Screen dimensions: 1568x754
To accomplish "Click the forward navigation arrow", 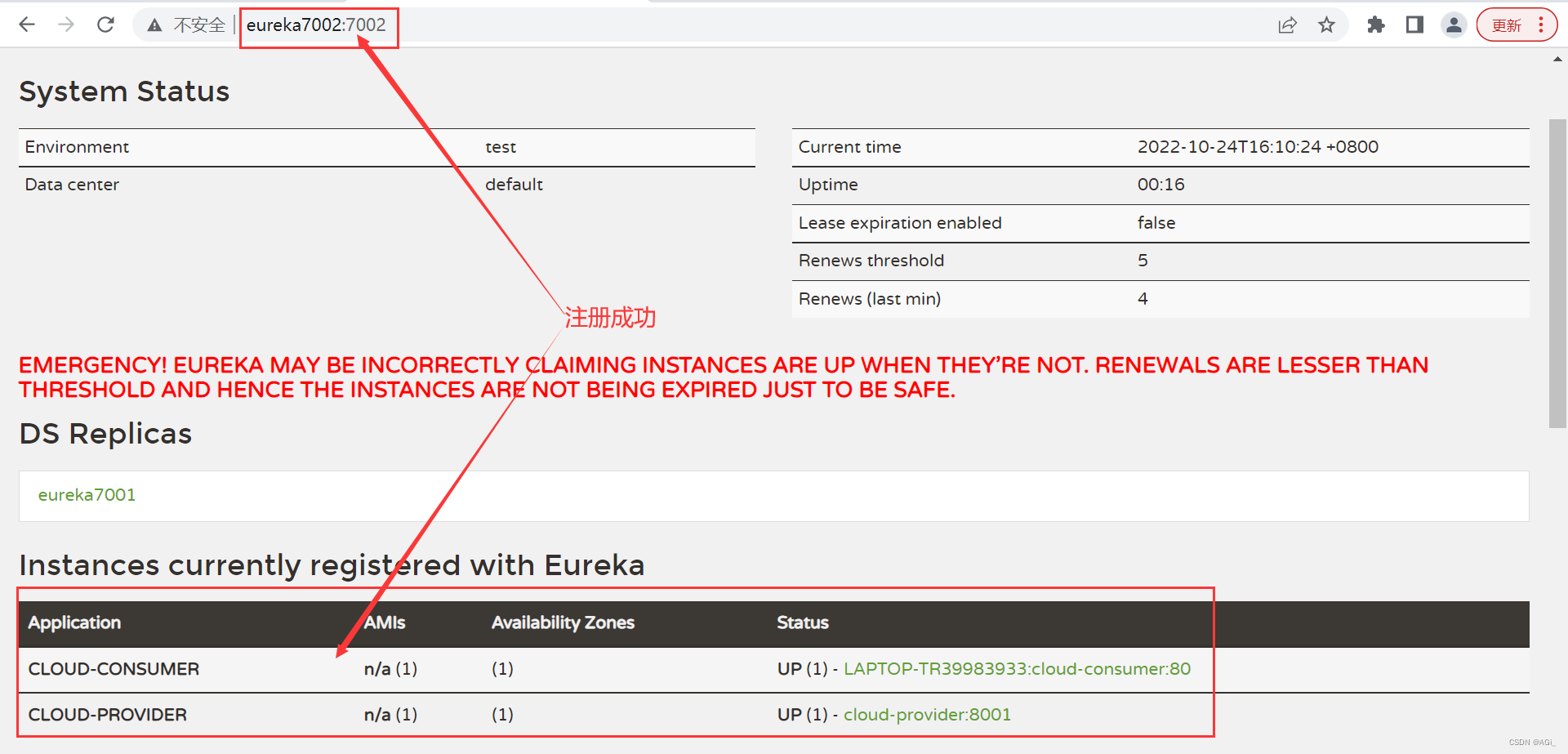I will tap(66, 25).
